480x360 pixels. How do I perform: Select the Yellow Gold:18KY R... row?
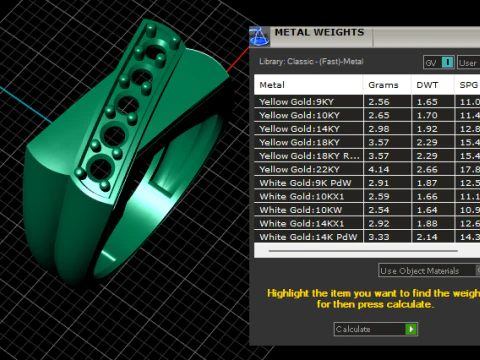click(367, 156)
